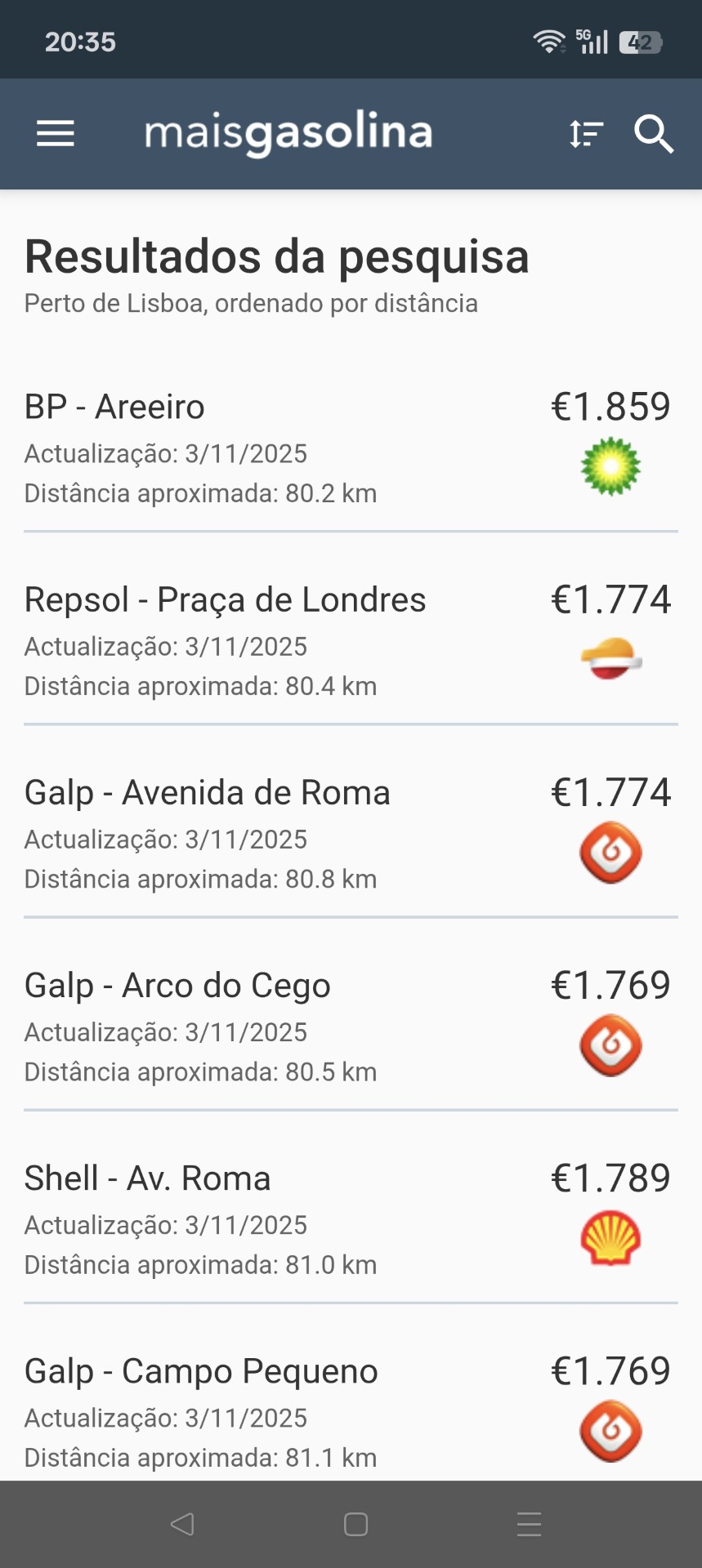
Task: Tap the Galp logo for Avenida de Roma
Action: tap(610, 853)
